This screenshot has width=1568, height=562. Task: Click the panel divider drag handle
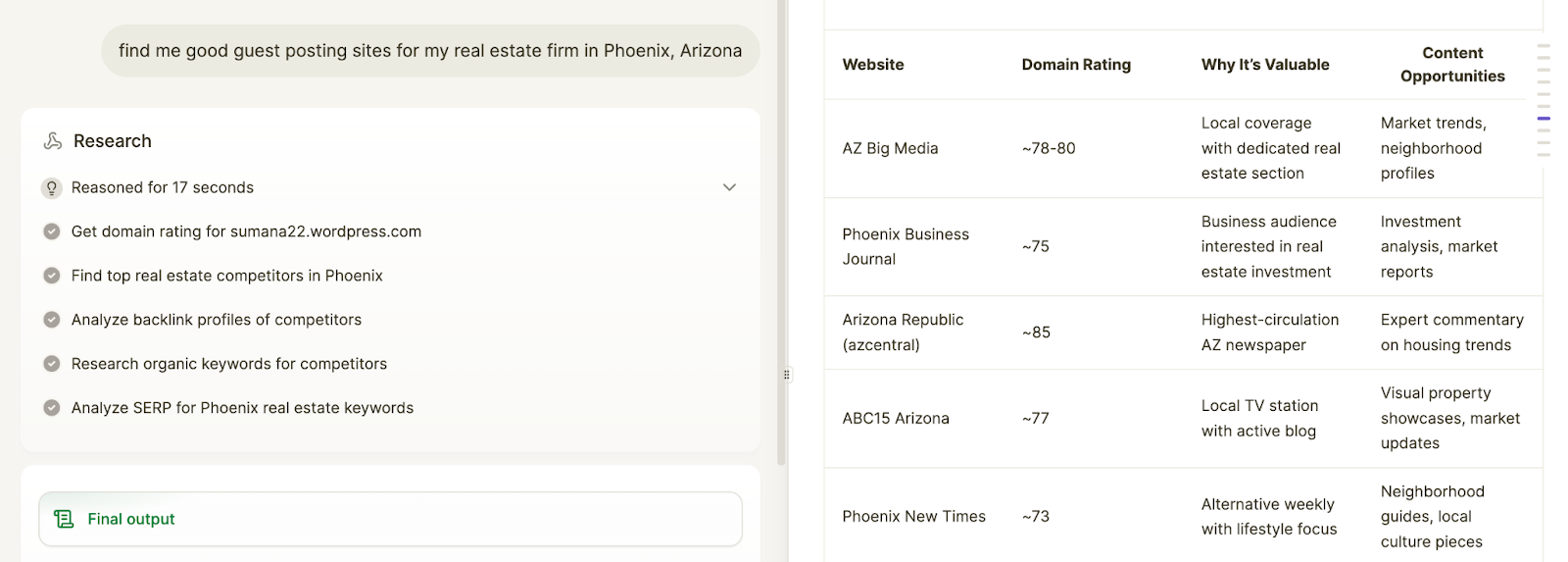click(787, 375)
